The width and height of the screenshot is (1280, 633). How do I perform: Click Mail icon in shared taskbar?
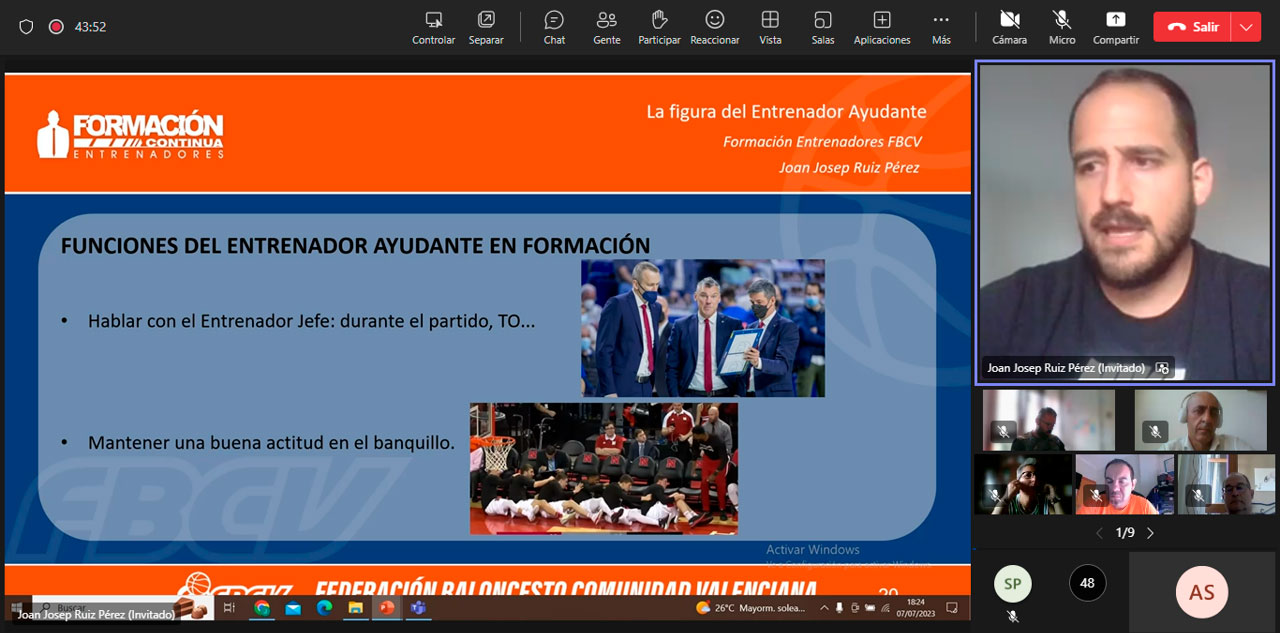pos(293,607)
